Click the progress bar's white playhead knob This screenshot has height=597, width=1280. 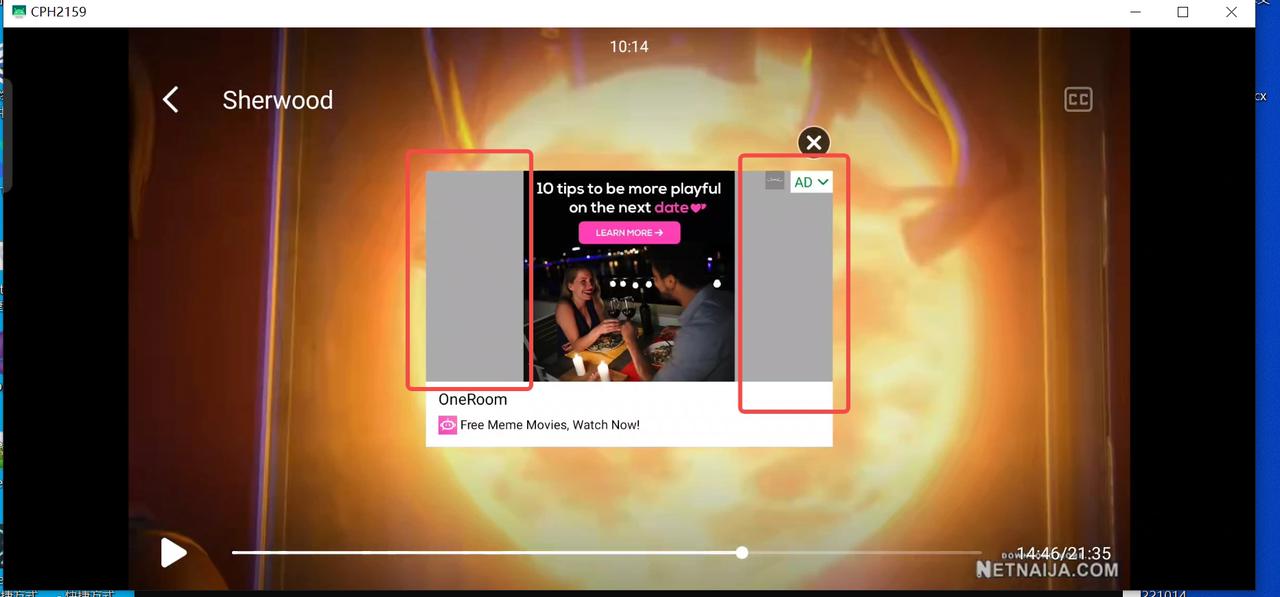(x=742, y=552)
